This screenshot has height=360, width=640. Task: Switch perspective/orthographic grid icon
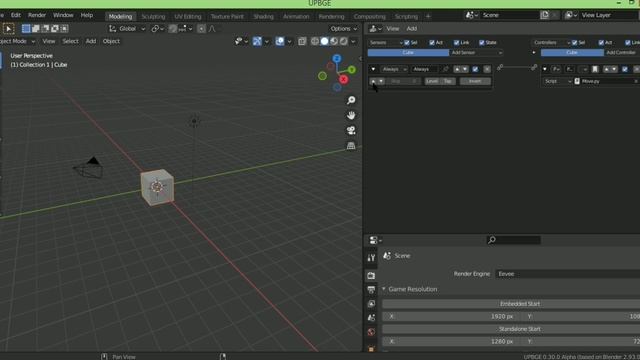coord(351,146)
